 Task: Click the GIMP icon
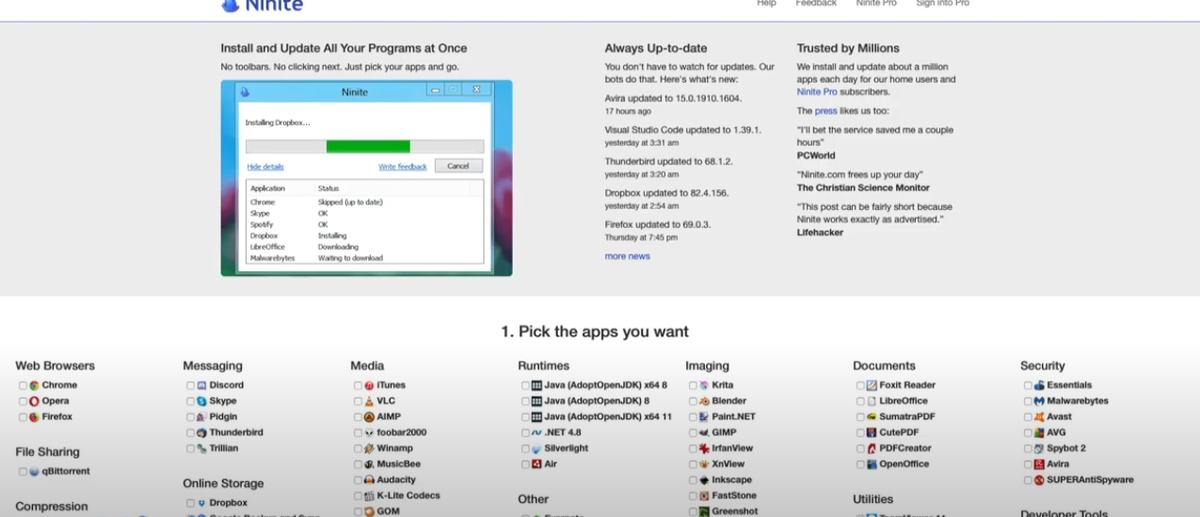click(704, 433)
